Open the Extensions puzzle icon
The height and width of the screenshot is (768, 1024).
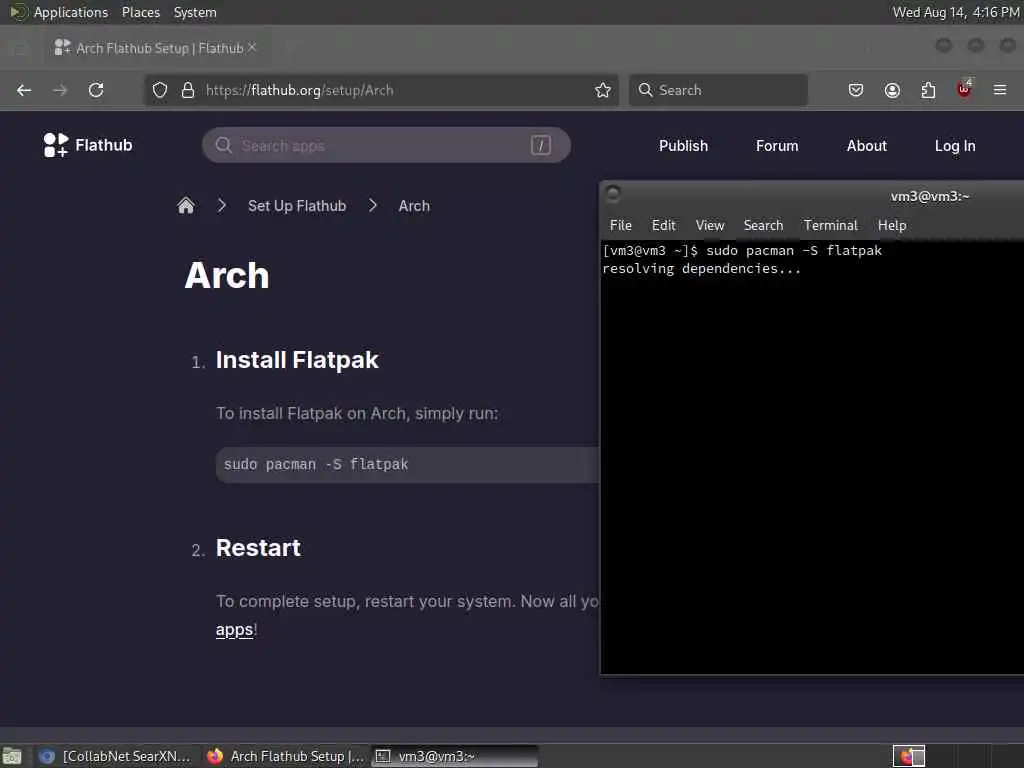[x=928, y=90]
